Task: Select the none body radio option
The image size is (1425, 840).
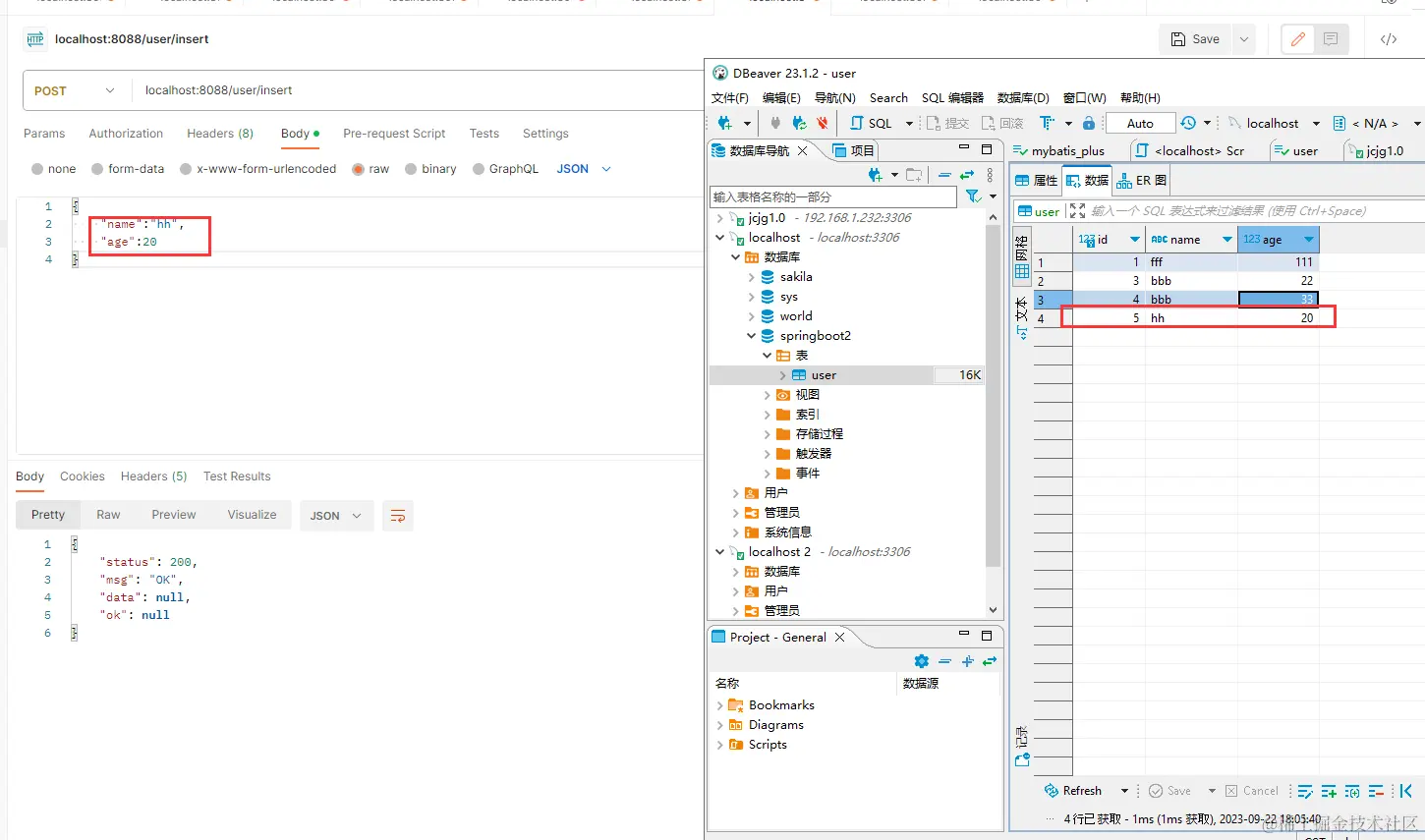Action: [x=37, y=169]
